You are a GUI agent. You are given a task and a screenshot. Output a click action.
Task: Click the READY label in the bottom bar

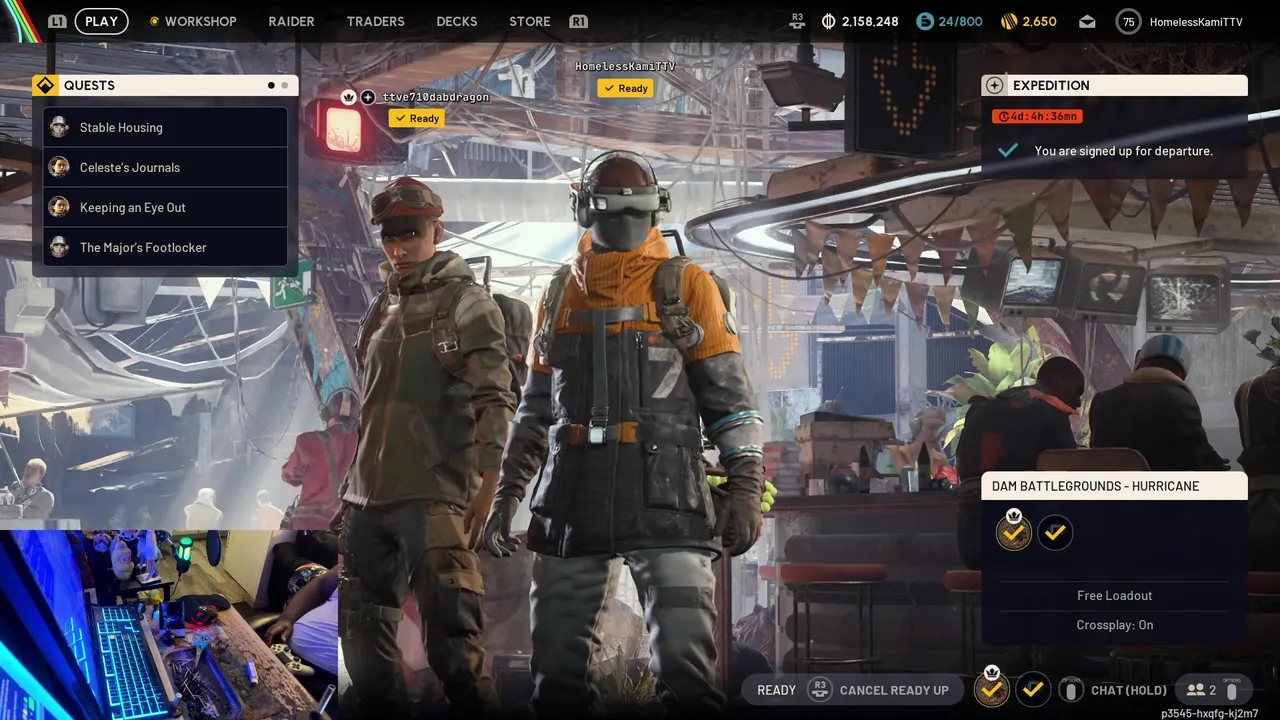(x=776, y=690)
